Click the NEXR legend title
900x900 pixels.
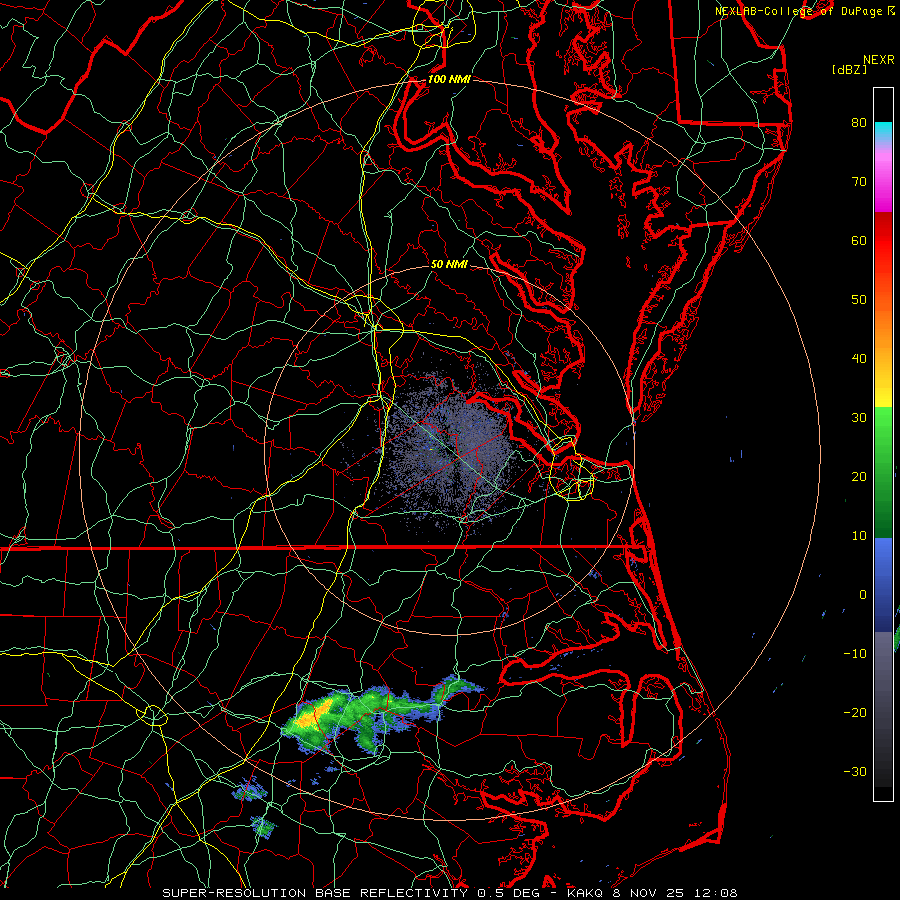coord(878,60)
